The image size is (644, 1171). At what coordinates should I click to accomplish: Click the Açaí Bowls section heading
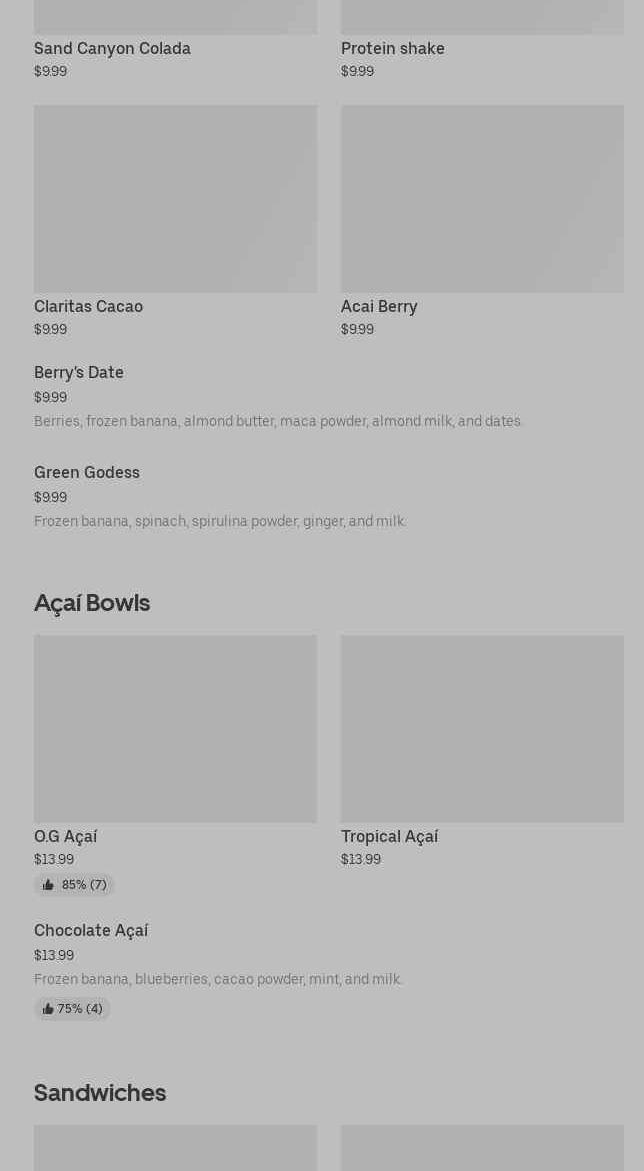(x=92, y=602)
